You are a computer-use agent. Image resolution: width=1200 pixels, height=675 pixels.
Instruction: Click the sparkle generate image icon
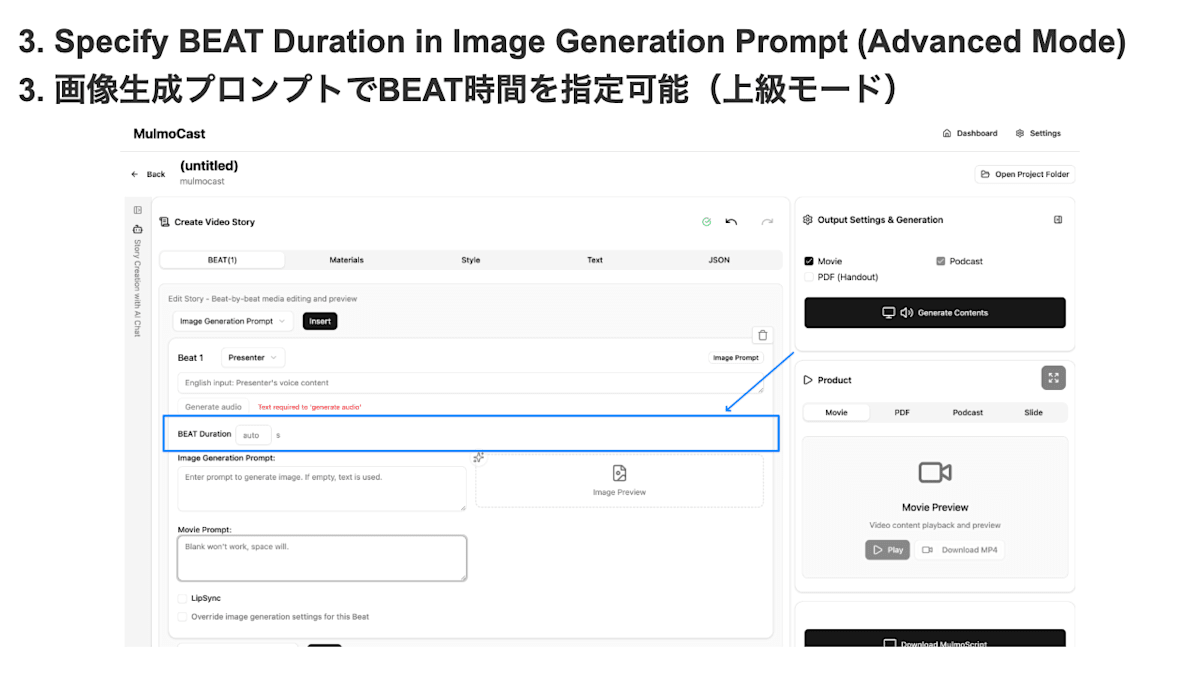tap(479, 457)
